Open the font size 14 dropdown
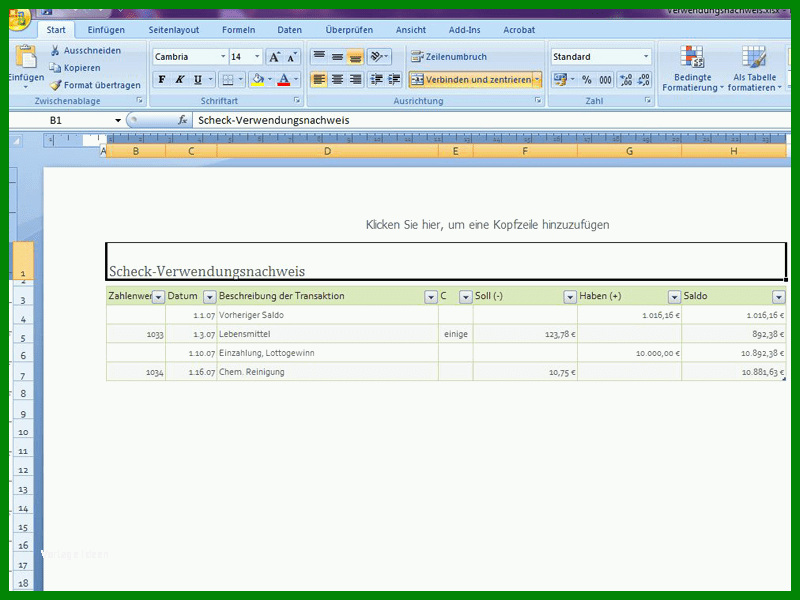 257,57
